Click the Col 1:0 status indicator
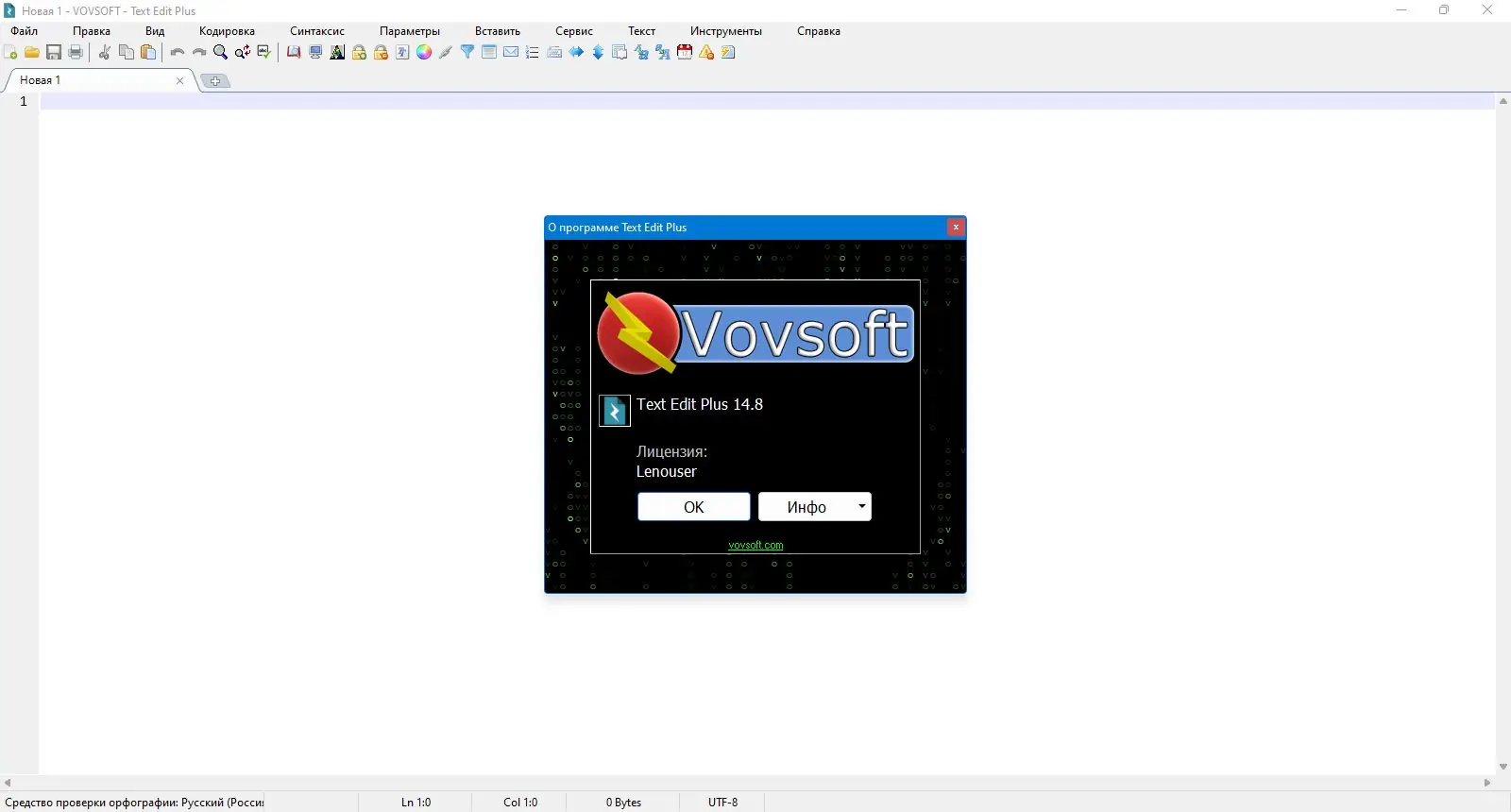This screenshot has width=1511, height=812. pos(520,803)
